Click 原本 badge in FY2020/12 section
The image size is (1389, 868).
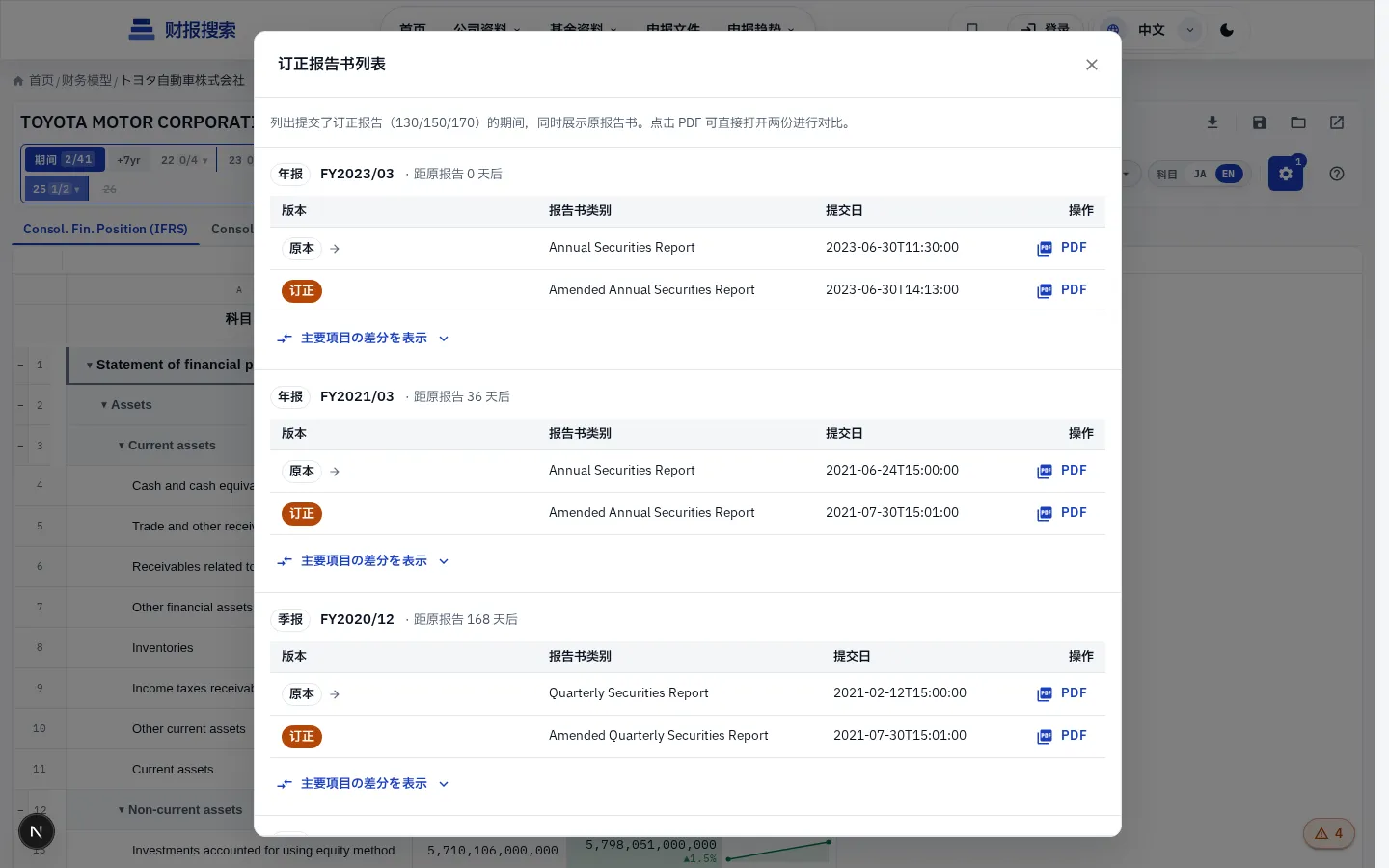pyautogui.click(x=302, y=694)
